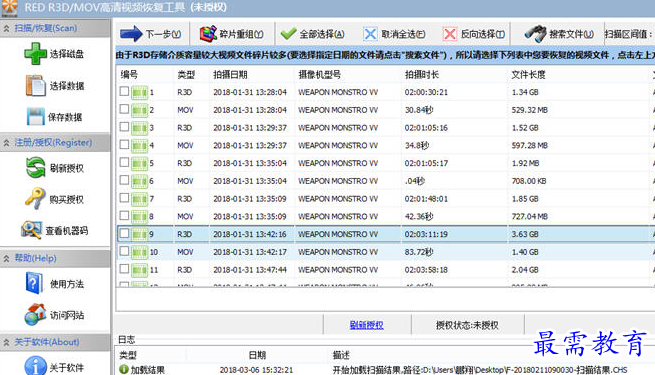
Task: Click Refresh License (刷新授权) green arrows icon
Action: coord(36,168)
